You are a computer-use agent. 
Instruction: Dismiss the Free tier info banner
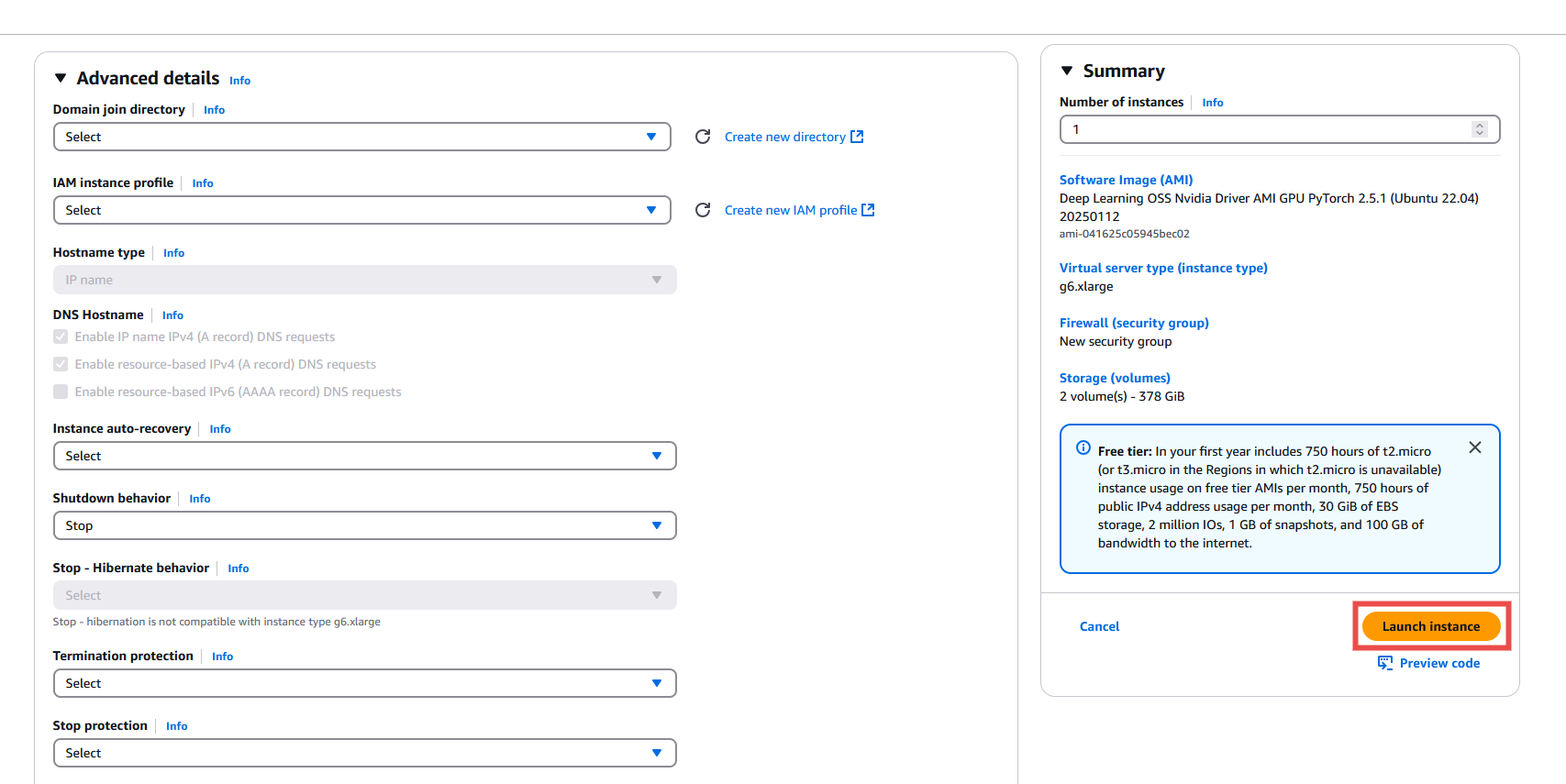(1475, 447)
